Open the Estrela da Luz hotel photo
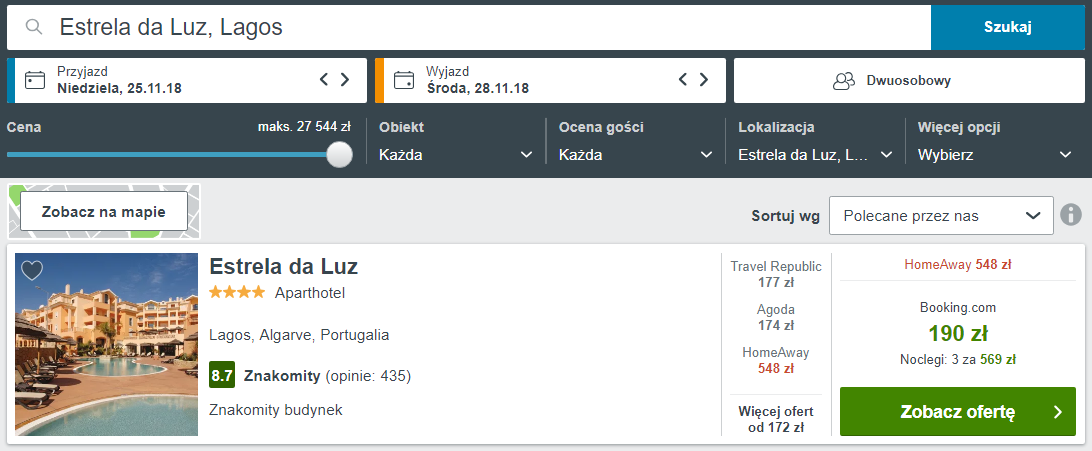Image resolution: width=1092 pixels, height=451 pixels. click(107, 344)
